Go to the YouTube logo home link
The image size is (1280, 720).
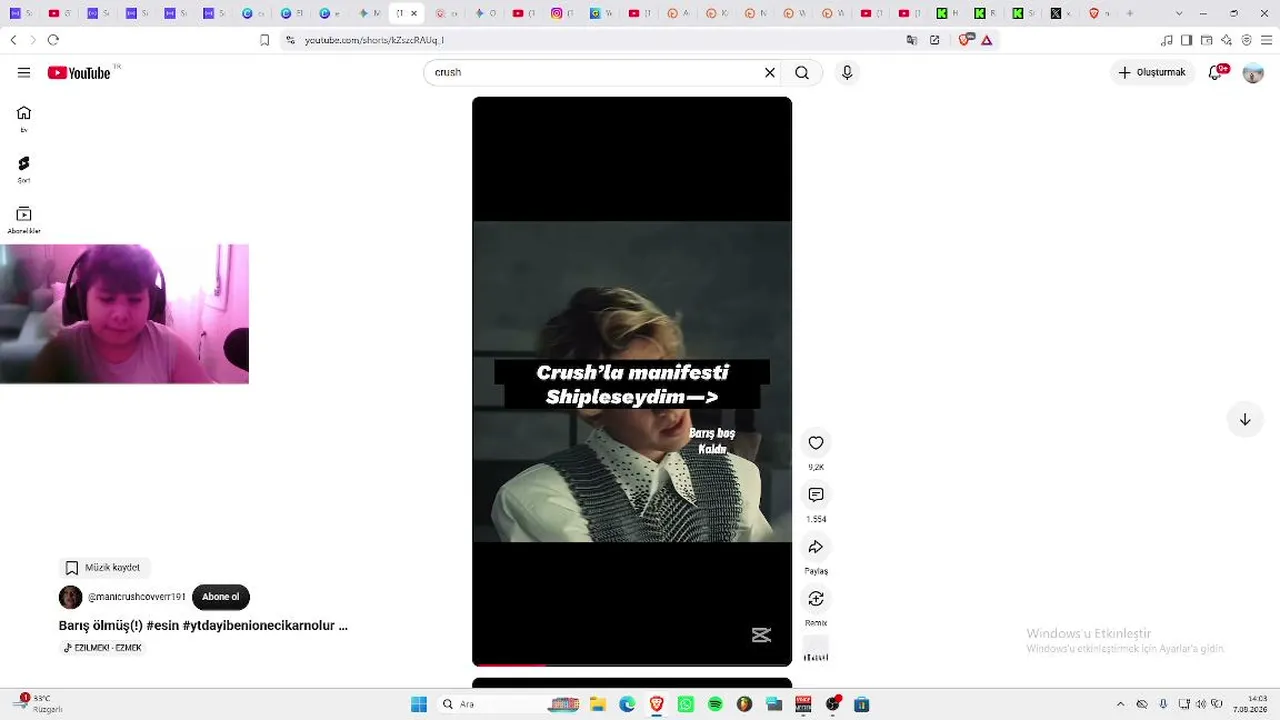(79, 73)
